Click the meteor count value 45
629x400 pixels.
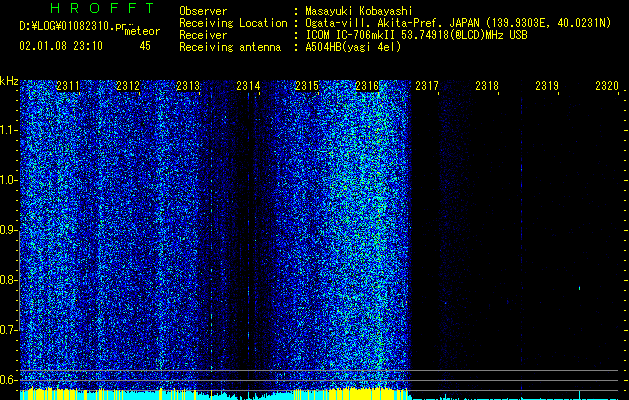tap(145, 46)
